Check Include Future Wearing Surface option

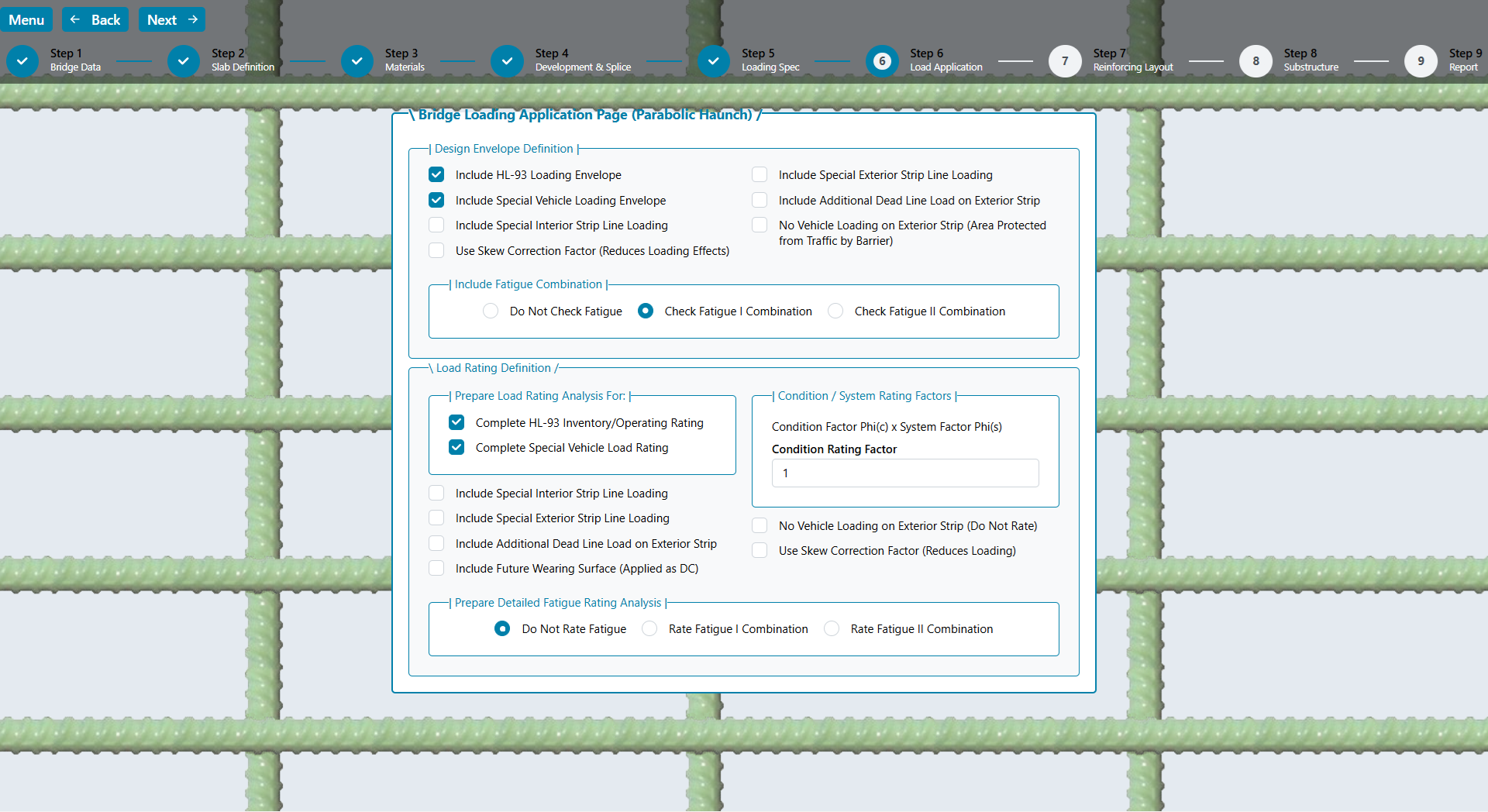(437, 569)
